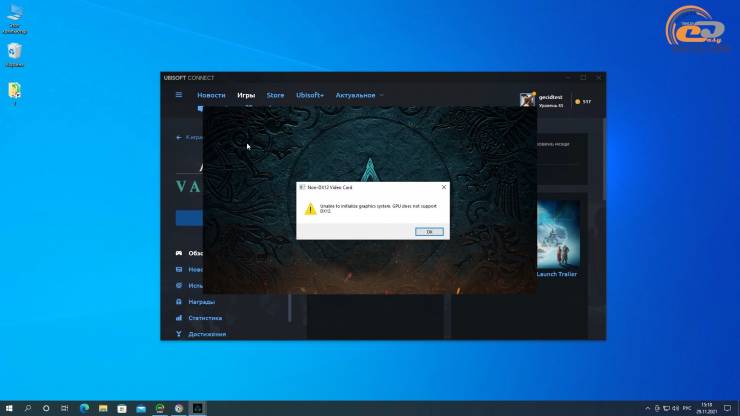Click the gamepad overview icon in the sidebar

coord(179,253)
